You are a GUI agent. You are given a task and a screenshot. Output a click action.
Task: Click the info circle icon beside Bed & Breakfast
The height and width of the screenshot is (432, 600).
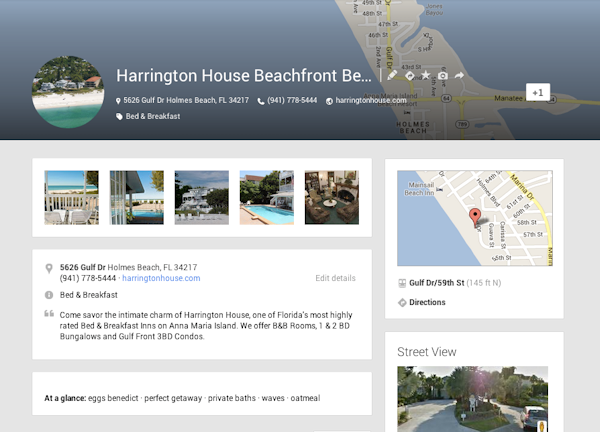point(49,295)
